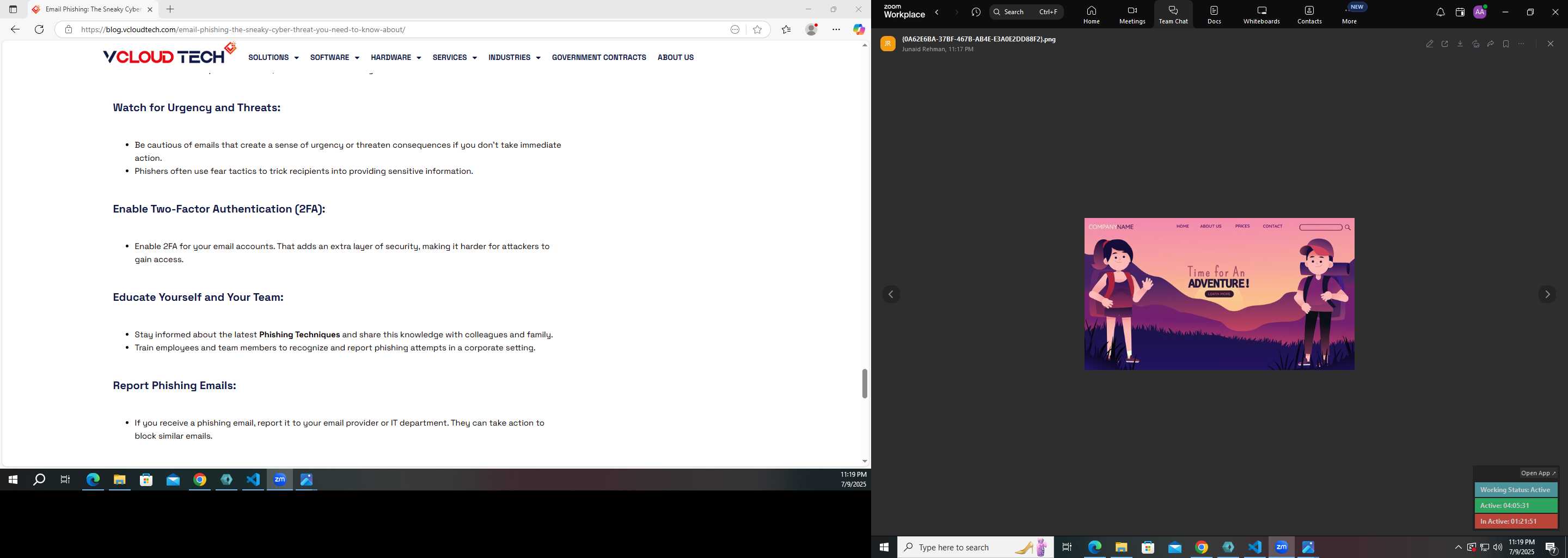Open the Docs tab in Zoom Workplace

1214,15
